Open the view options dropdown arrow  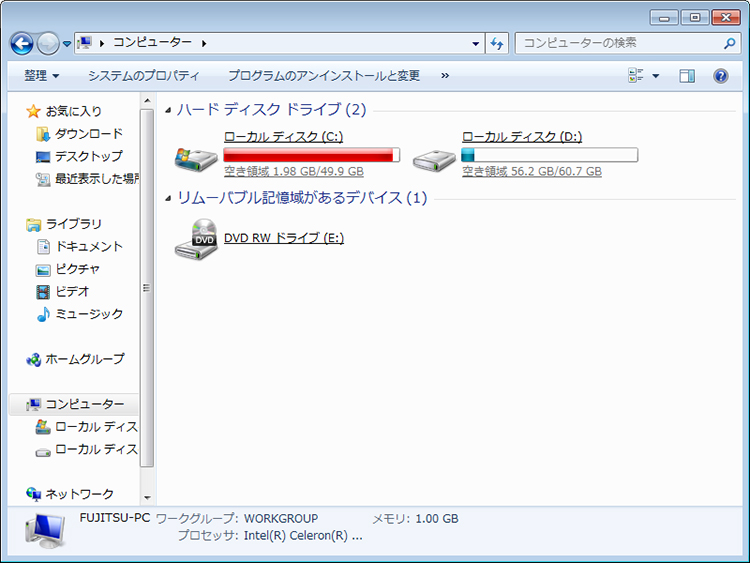656,76
